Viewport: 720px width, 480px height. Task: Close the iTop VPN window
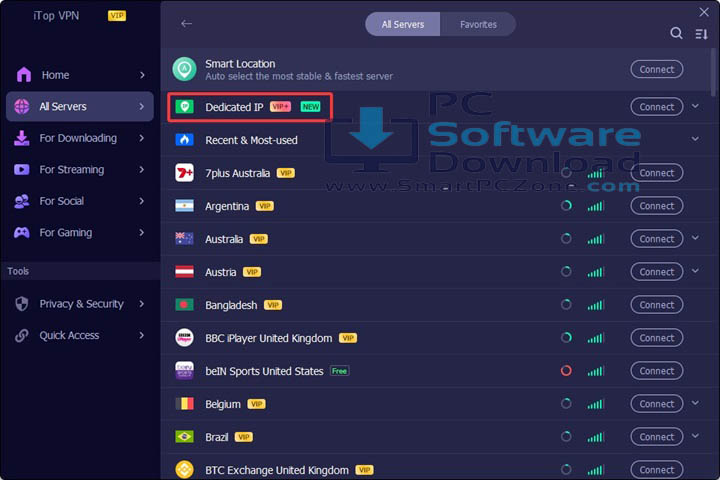pos(704,12)
